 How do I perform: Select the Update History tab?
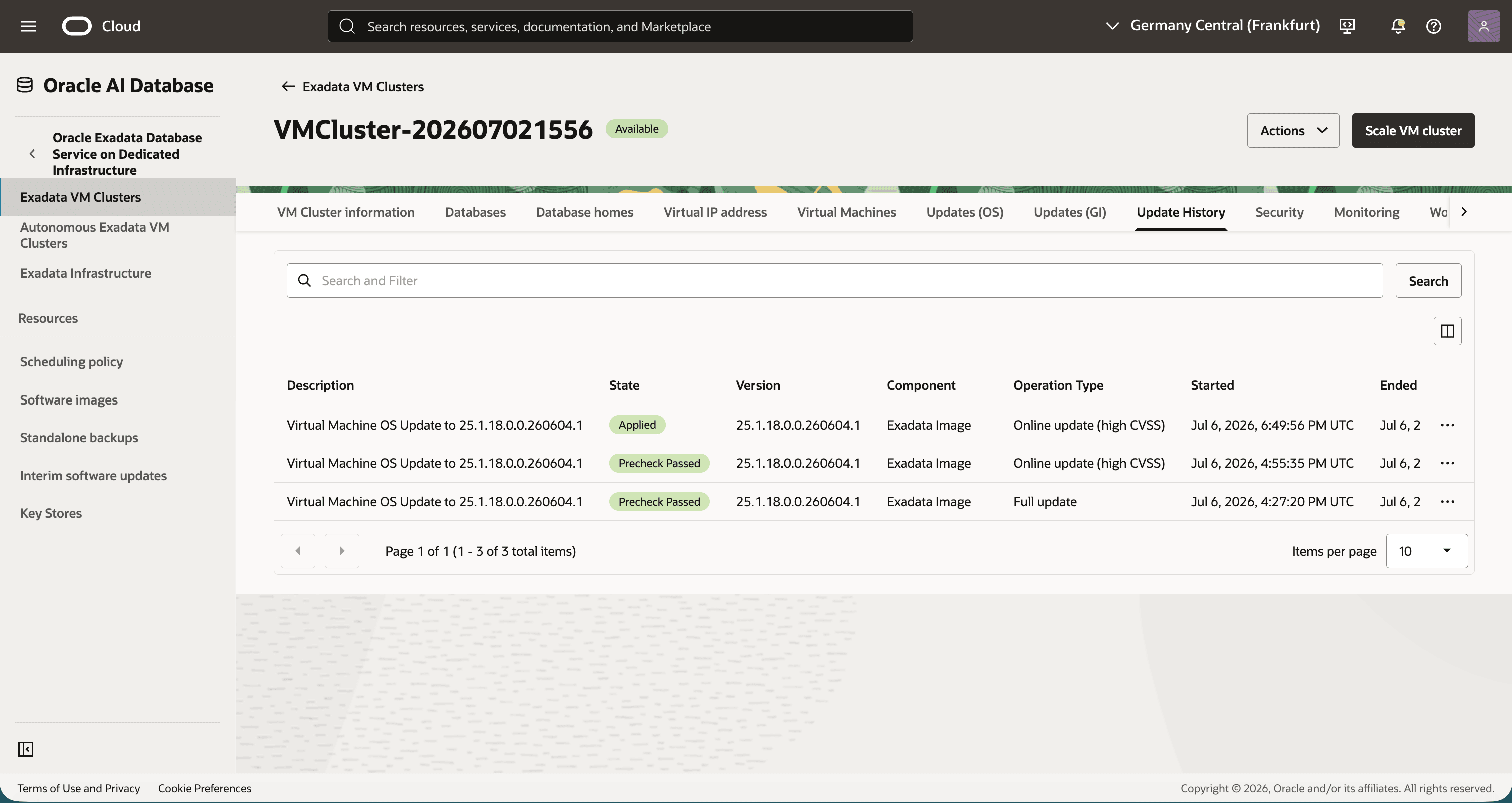coord(1181,212)
